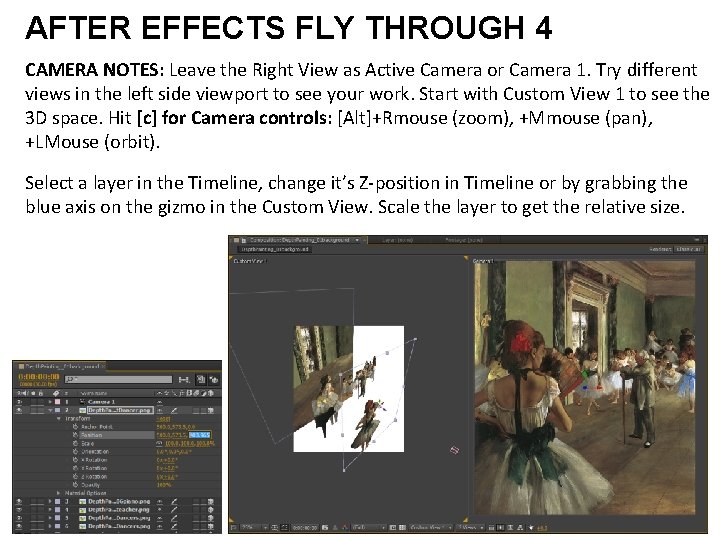Click the Position stopwatch icon
The height and width of the screenshot is (540, 720).
pos(75,435)
